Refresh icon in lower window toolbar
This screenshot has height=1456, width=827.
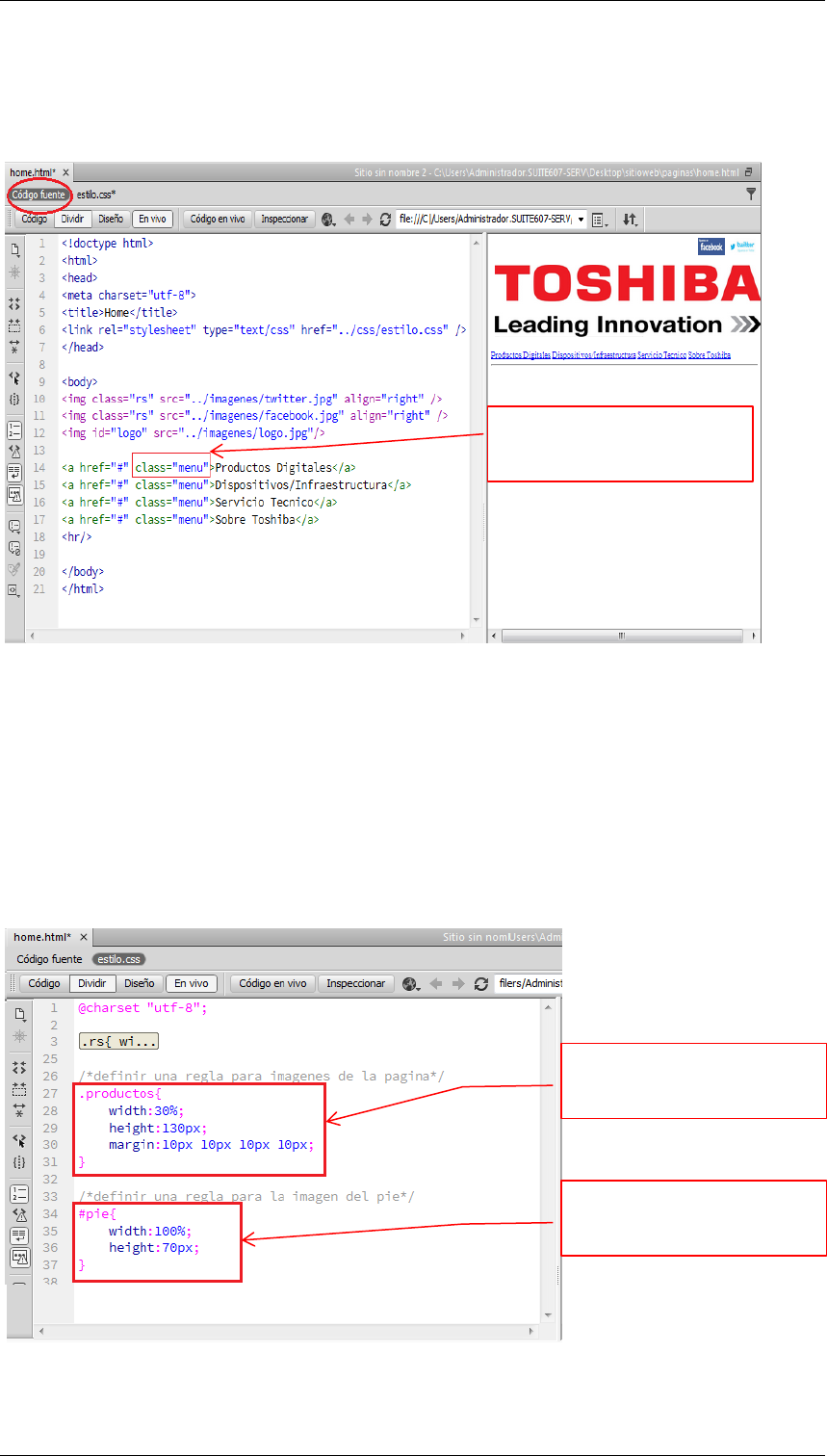click(x=481, y=983)
